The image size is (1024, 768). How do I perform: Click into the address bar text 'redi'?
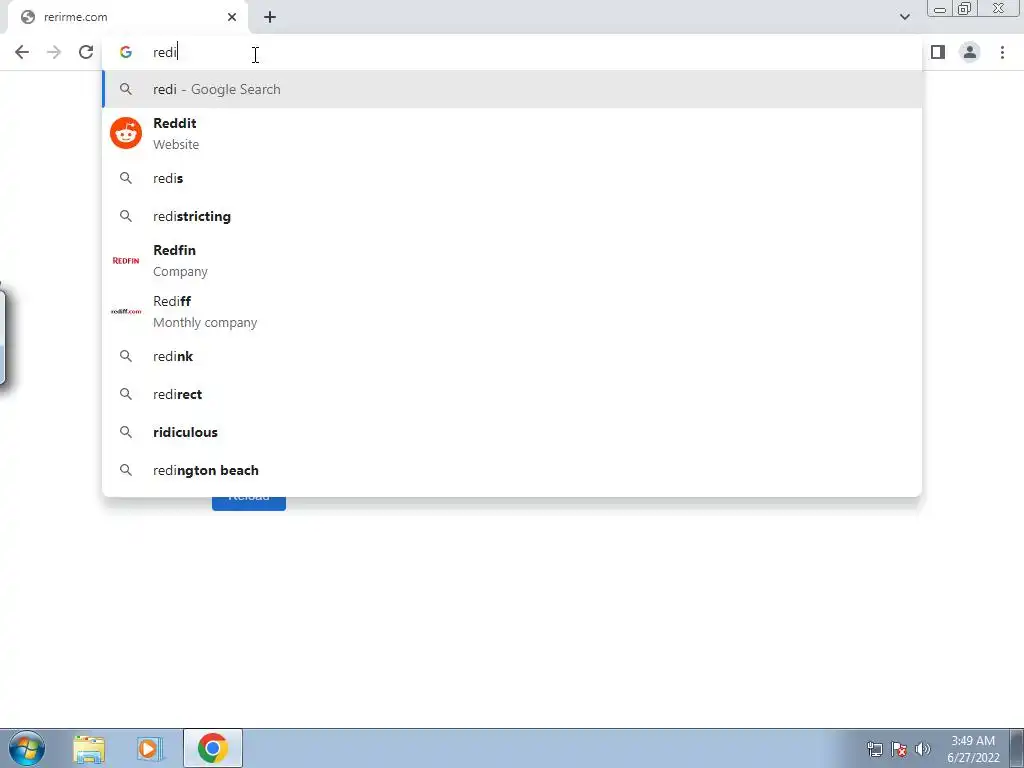(x=165, y=52)
